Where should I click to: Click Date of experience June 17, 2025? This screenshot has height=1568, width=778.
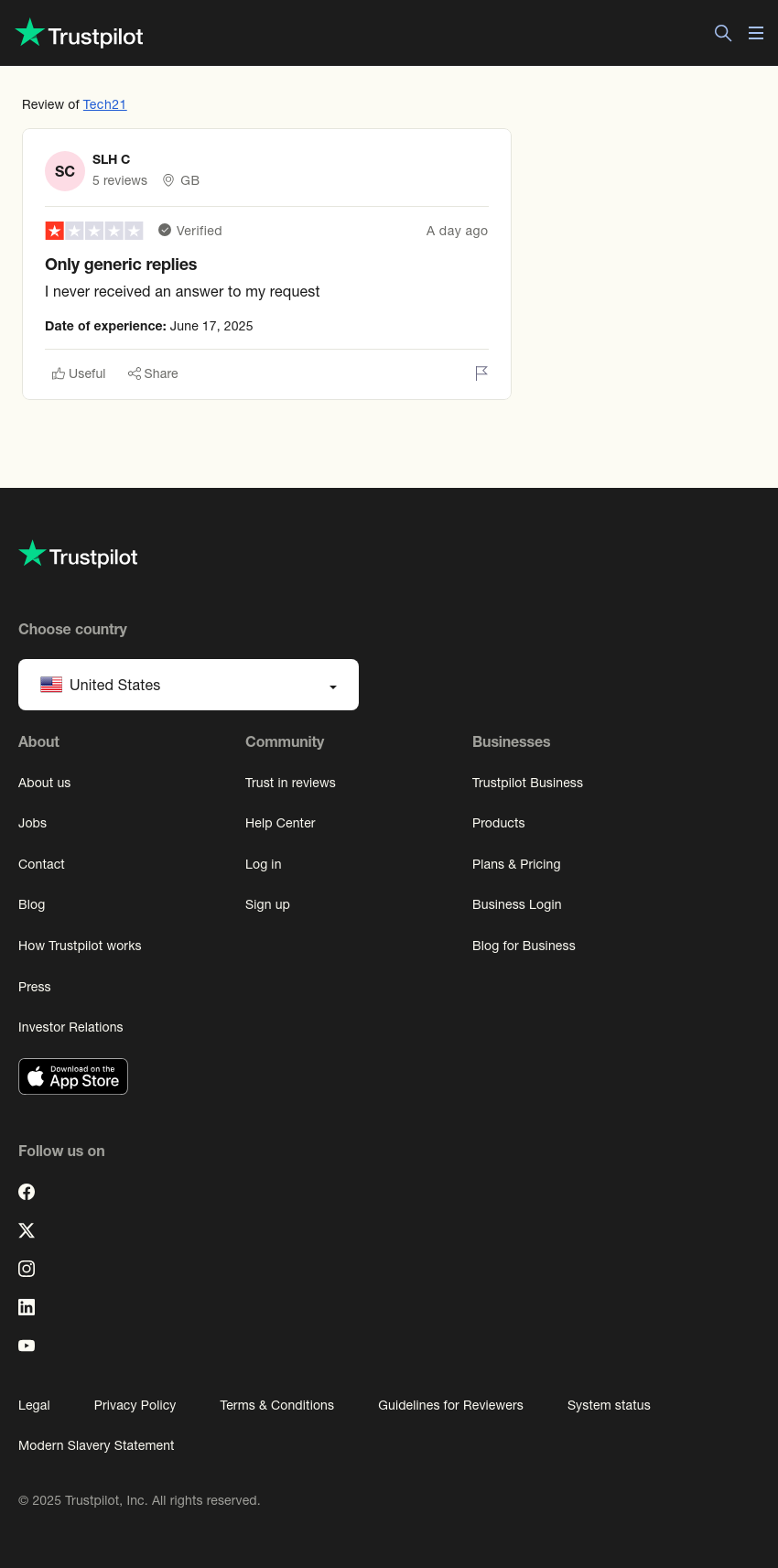149,326
